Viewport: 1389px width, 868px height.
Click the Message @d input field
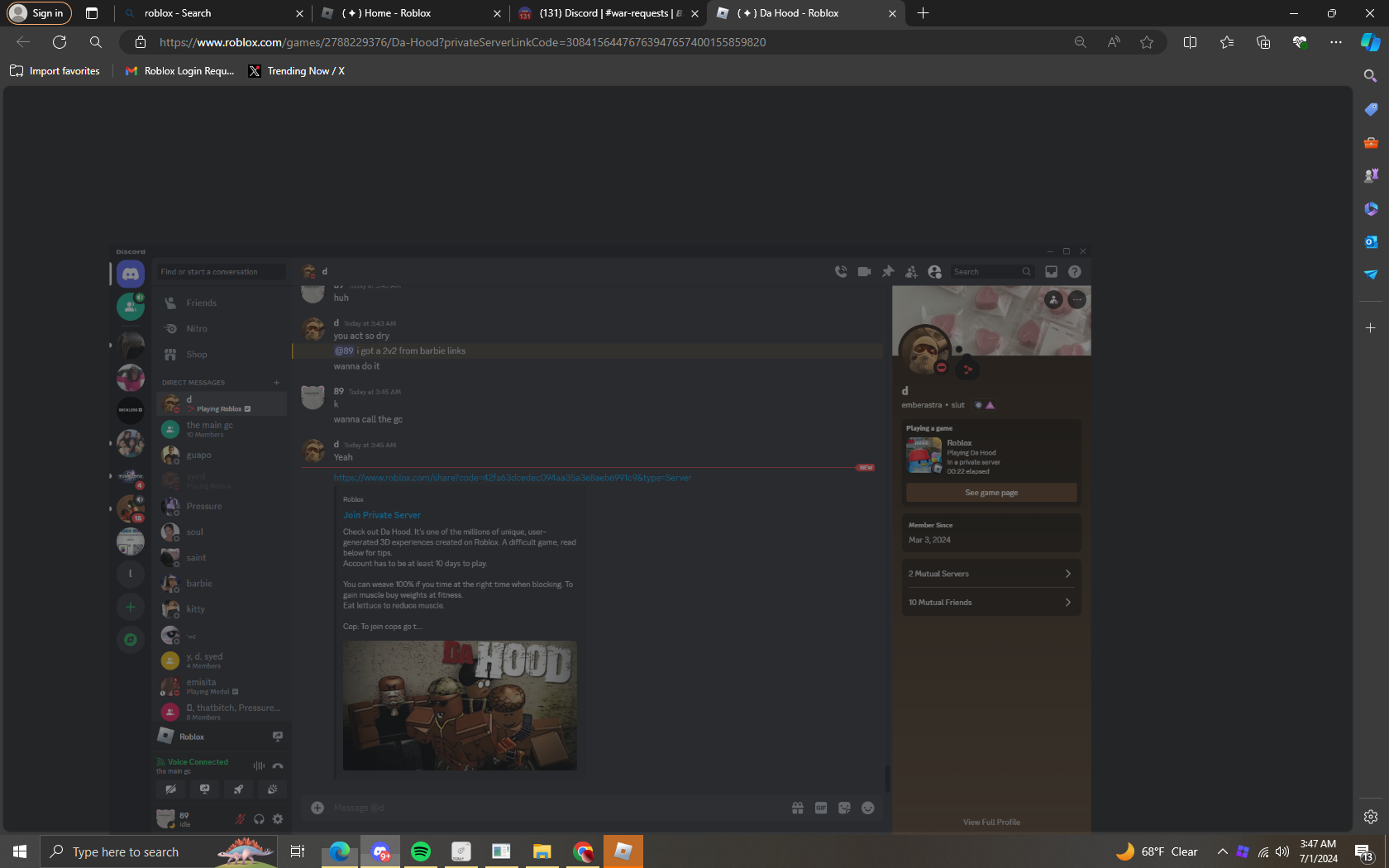554,808
